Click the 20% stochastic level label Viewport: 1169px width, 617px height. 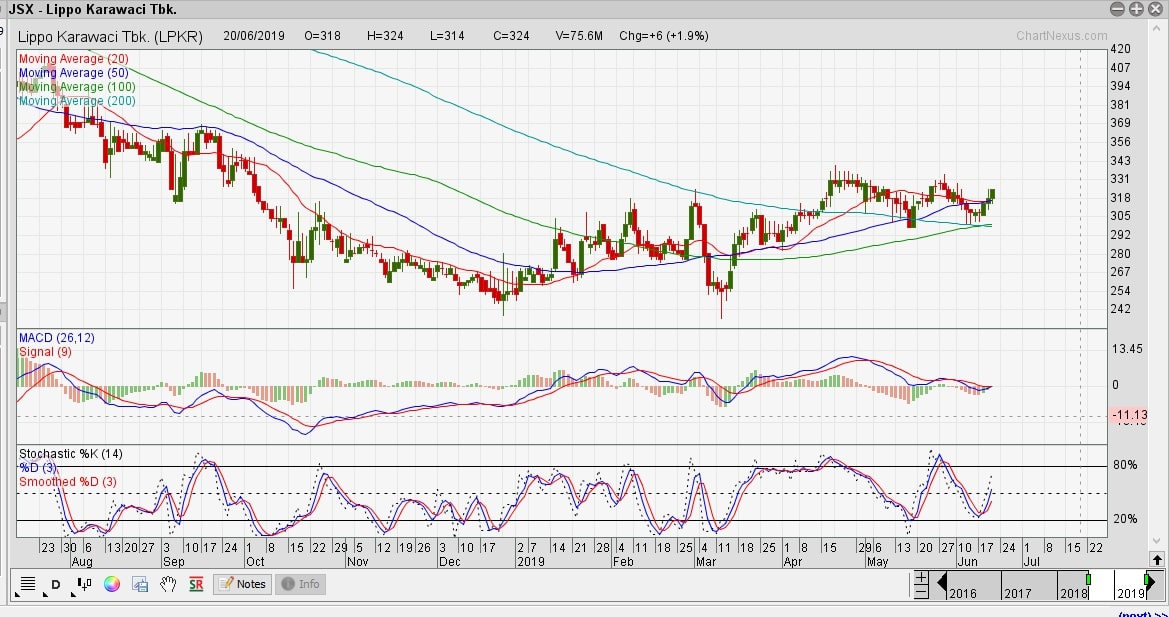1125,519
